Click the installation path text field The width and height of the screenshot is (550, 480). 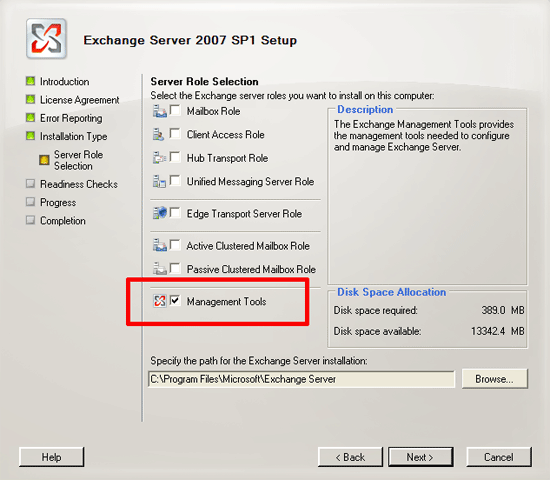click(301, 379)
